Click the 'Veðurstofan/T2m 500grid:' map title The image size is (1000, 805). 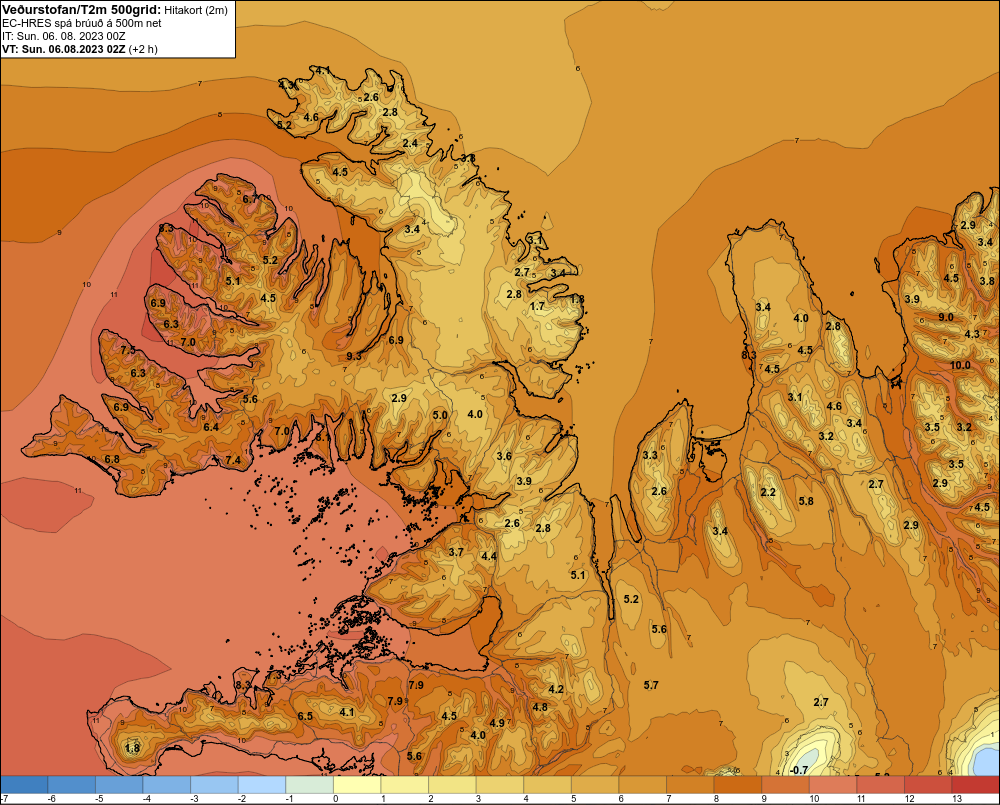pyautogui.click(x=81, y=9)
